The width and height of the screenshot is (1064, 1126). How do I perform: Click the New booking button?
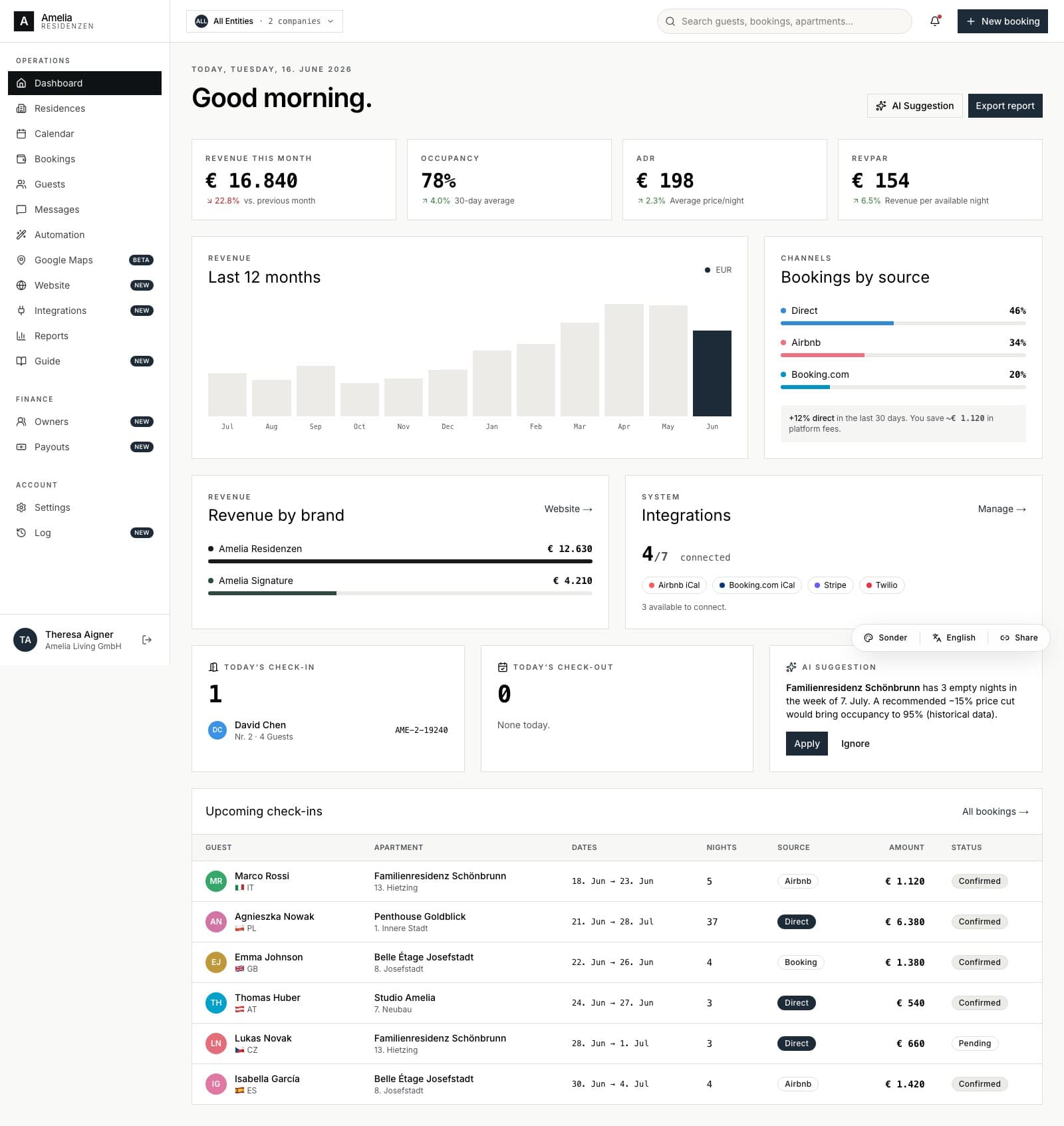click(x=1003, y=21)
